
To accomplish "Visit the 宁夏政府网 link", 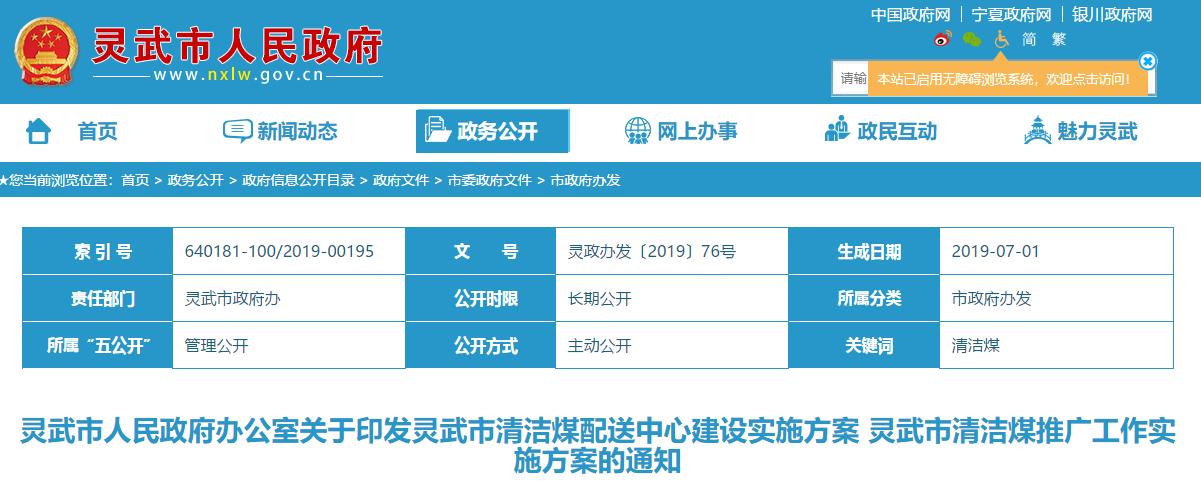I will (x=1010, y=14).
